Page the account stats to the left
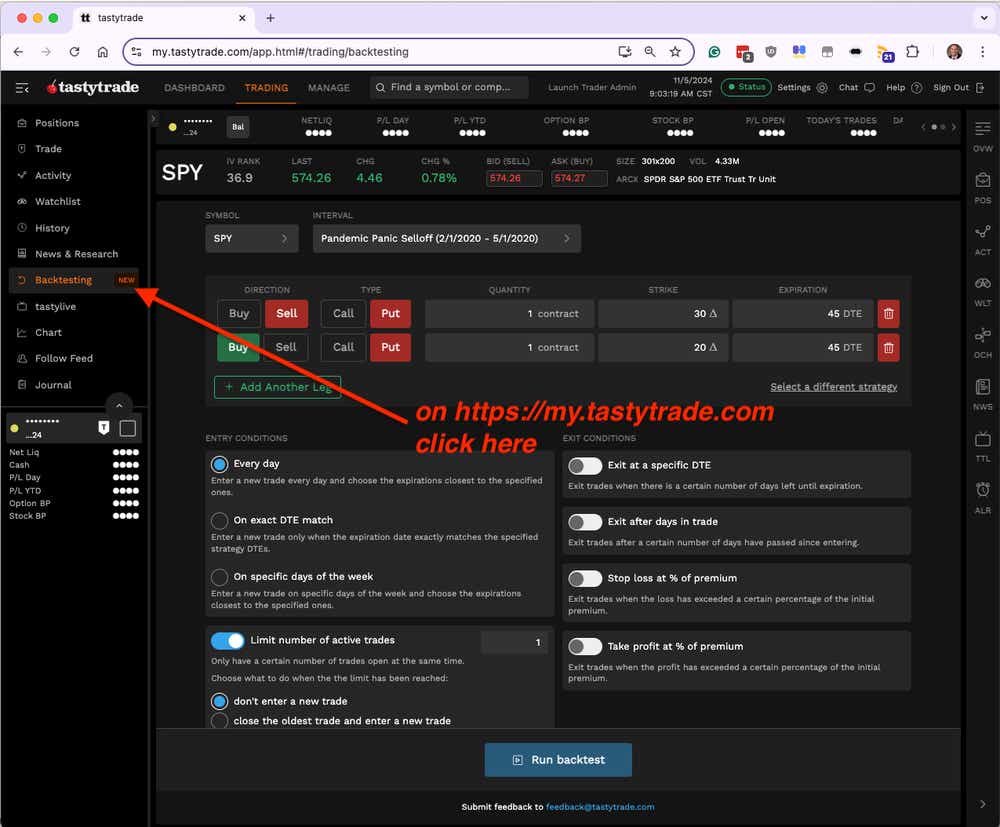The height and width of the screenshot is (827, 1000). pos(923,127)
